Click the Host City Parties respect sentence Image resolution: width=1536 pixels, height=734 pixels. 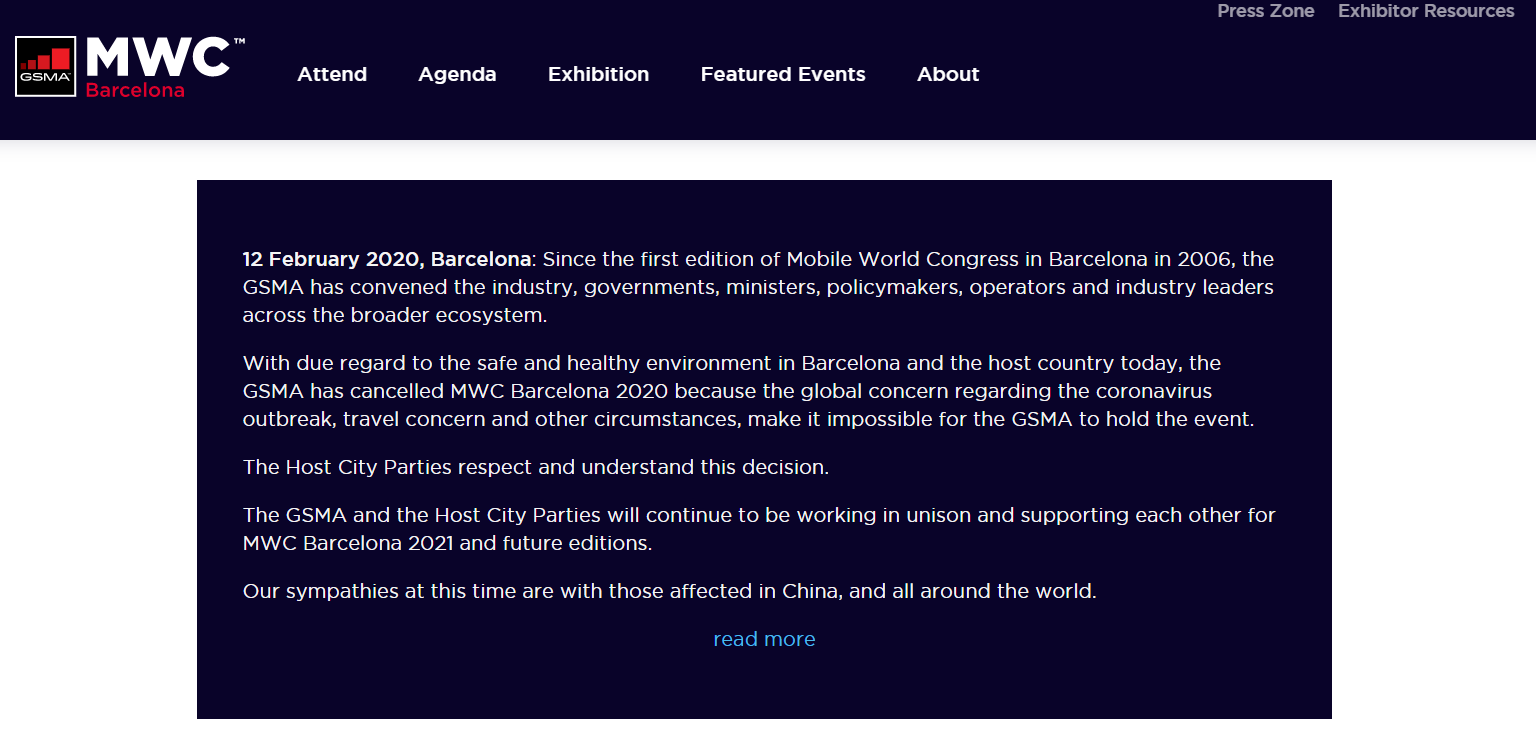coord(536,467)
